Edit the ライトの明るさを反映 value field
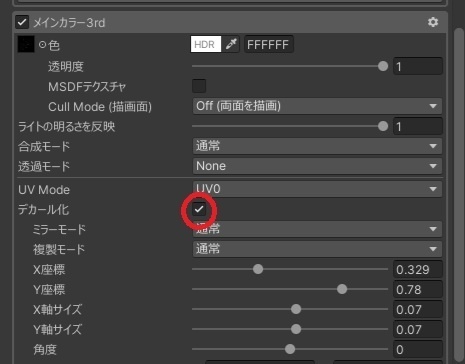Viewport: 465px width, 364px height. coord(418,126)
